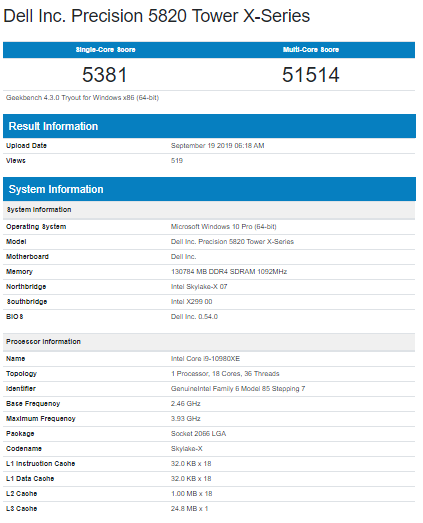Click the Views label
Screen dimensions: 423x523
(x=16, y=160)
